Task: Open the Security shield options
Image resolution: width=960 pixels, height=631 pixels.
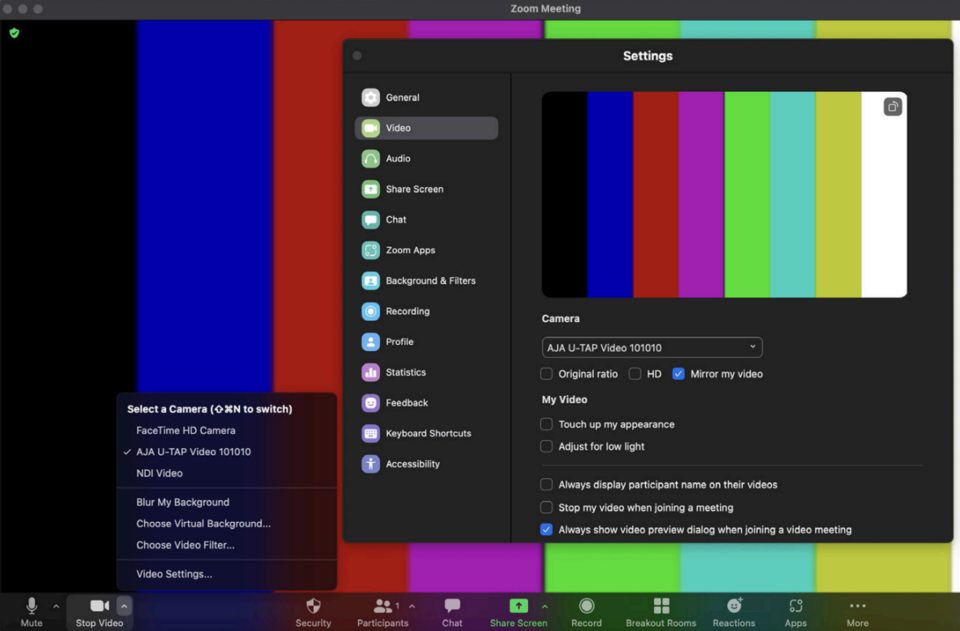Action: (313, 606)
